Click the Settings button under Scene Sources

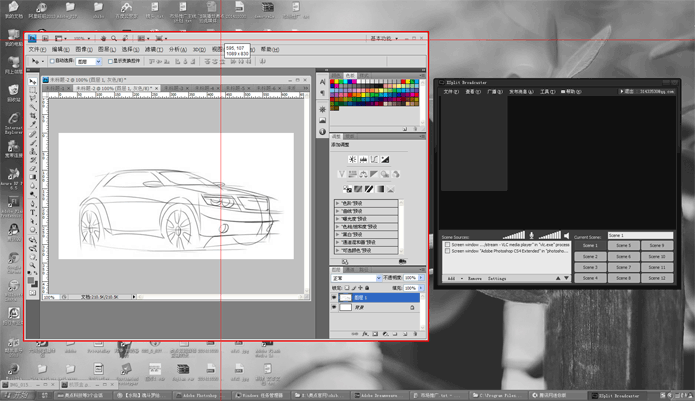pos(497,279)
